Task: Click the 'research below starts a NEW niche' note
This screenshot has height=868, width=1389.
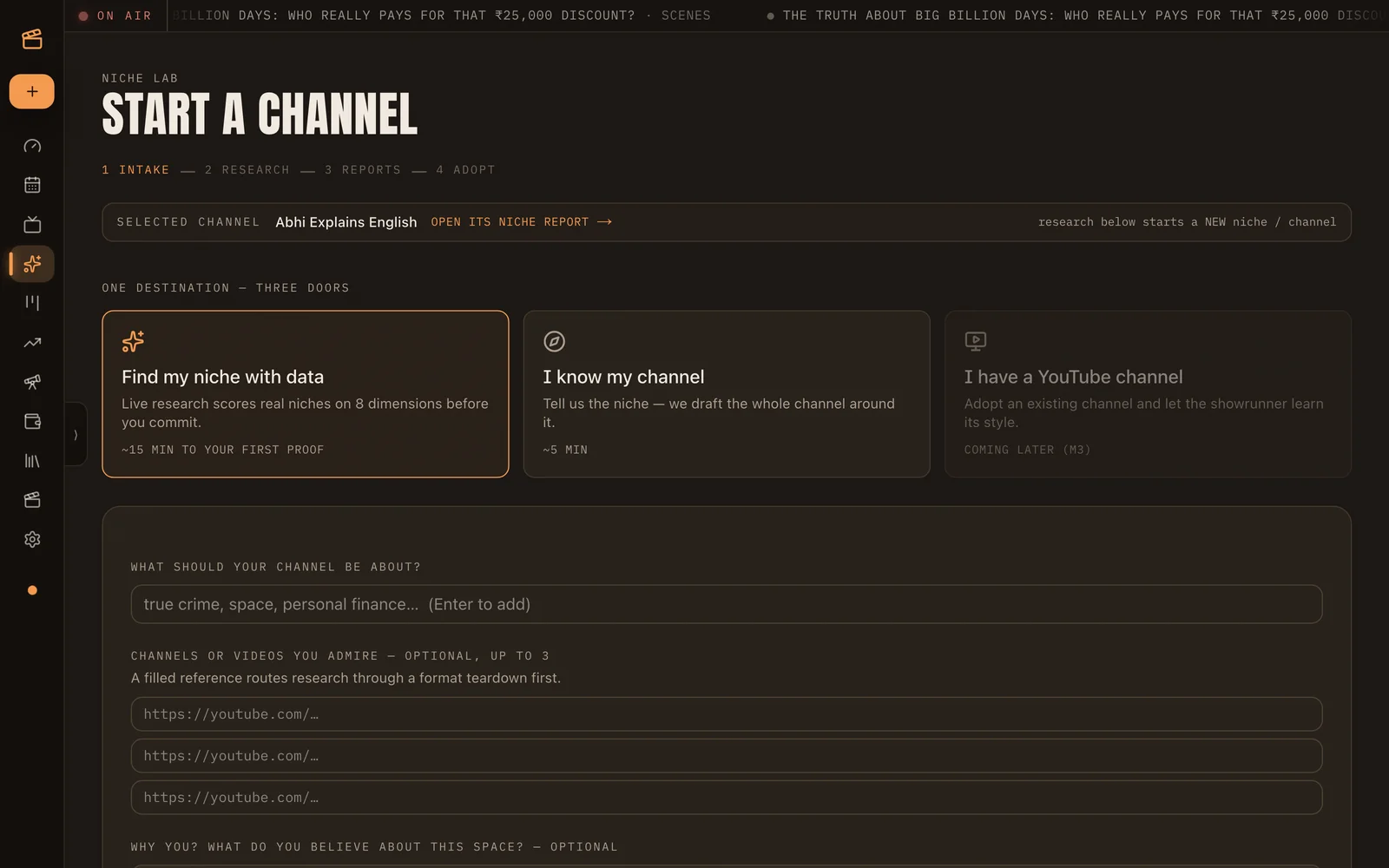Action: [x=1187, y=222]
